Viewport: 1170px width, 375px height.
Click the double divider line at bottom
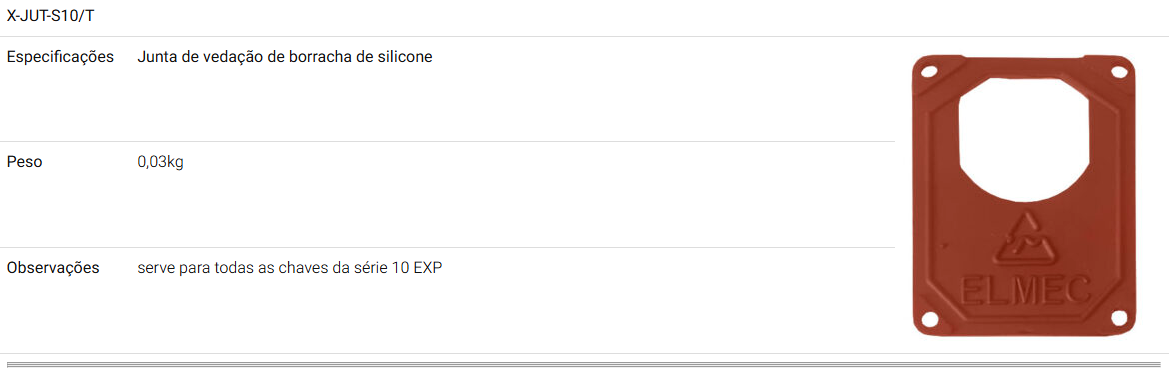tap(585, 365)
